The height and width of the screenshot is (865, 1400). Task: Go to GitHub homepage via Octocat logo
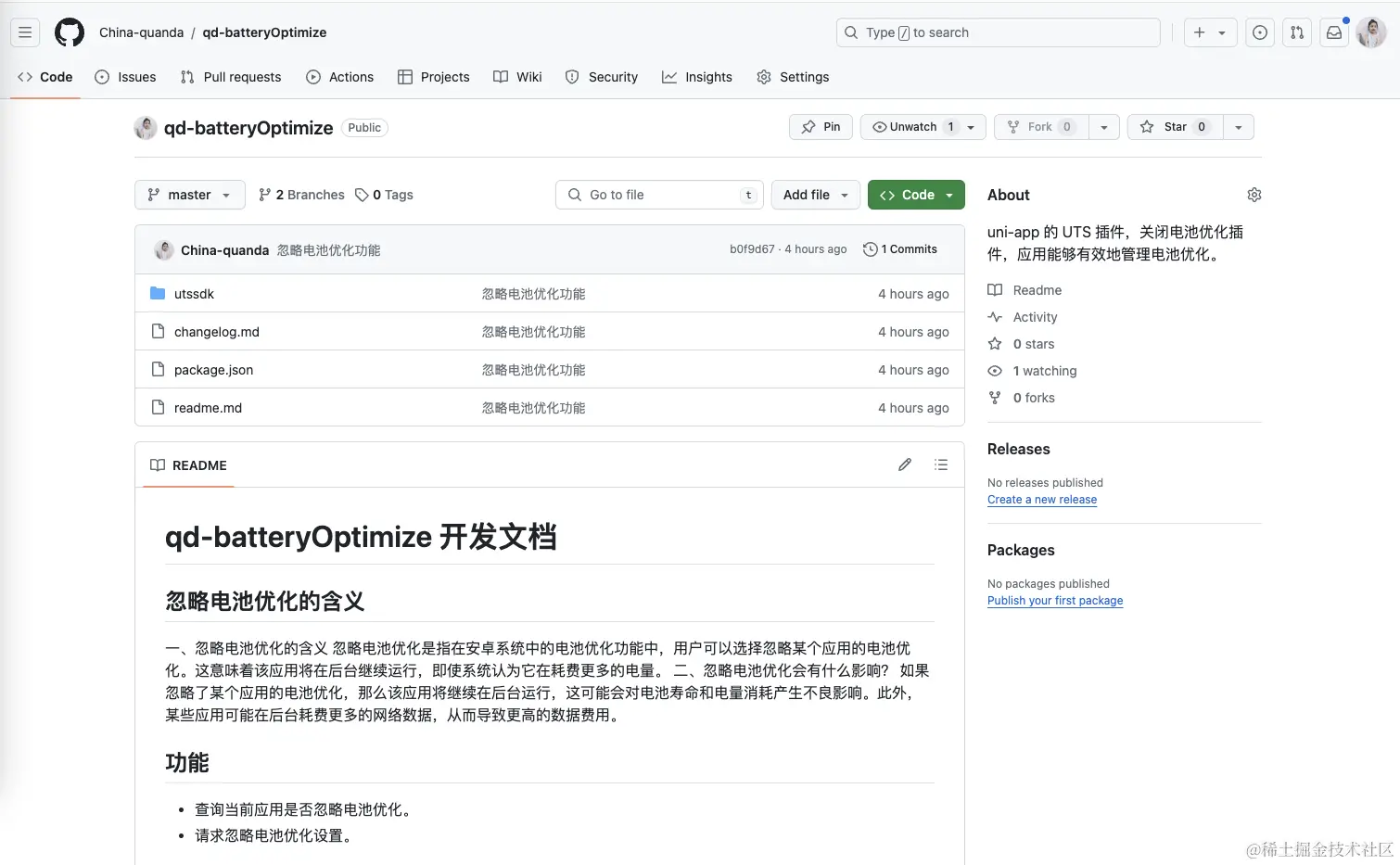coord(70,32)
